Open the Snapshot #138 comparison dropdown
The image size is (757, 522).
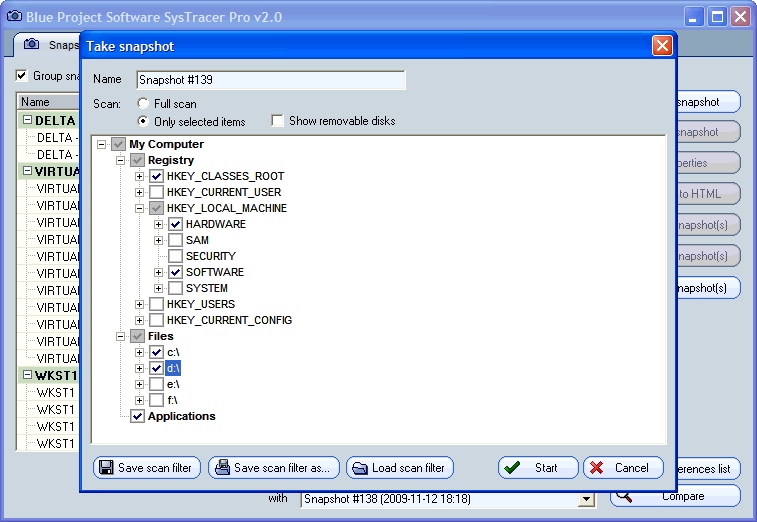tap(586, 499)
